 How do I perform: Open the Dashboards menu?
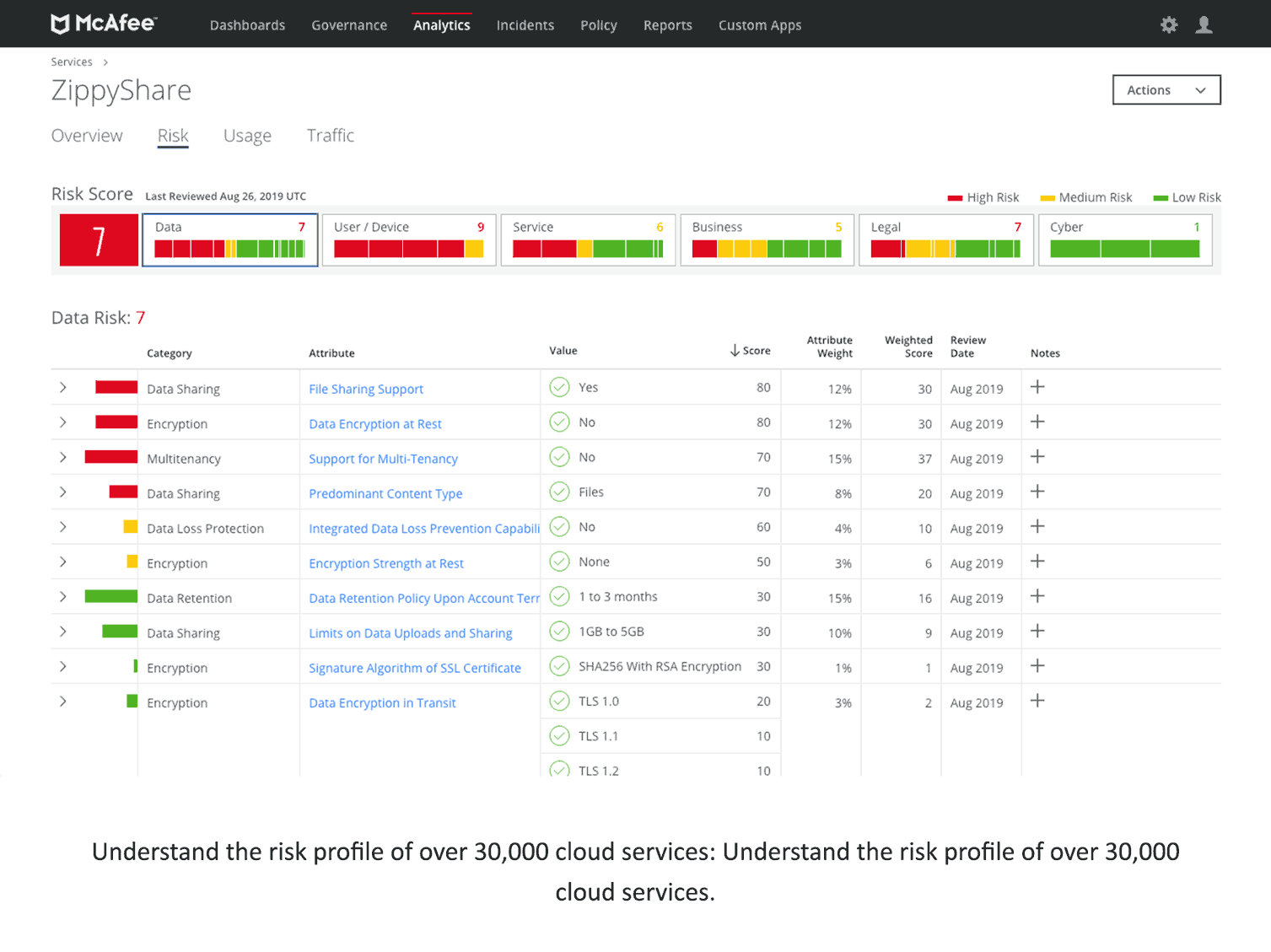click(247, 25)
